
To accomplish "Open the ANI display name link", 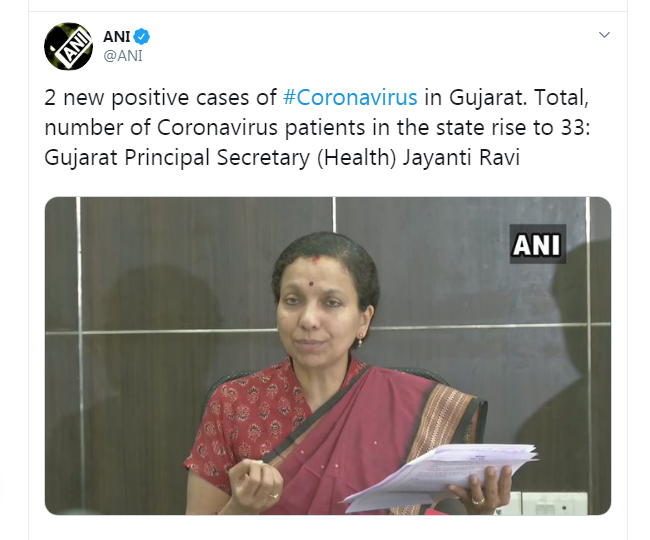I will [x=117, y=36].
